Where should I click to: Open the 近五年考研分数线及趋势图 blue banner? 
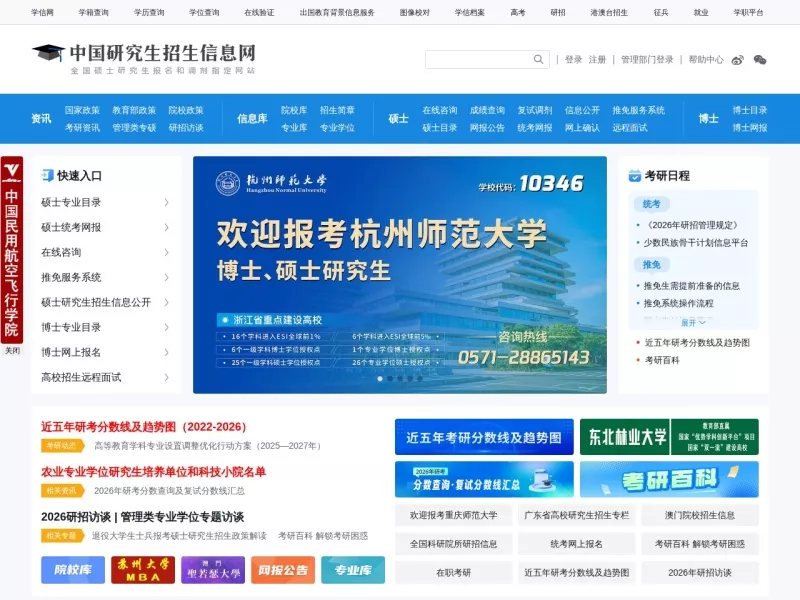coord(484,437)
